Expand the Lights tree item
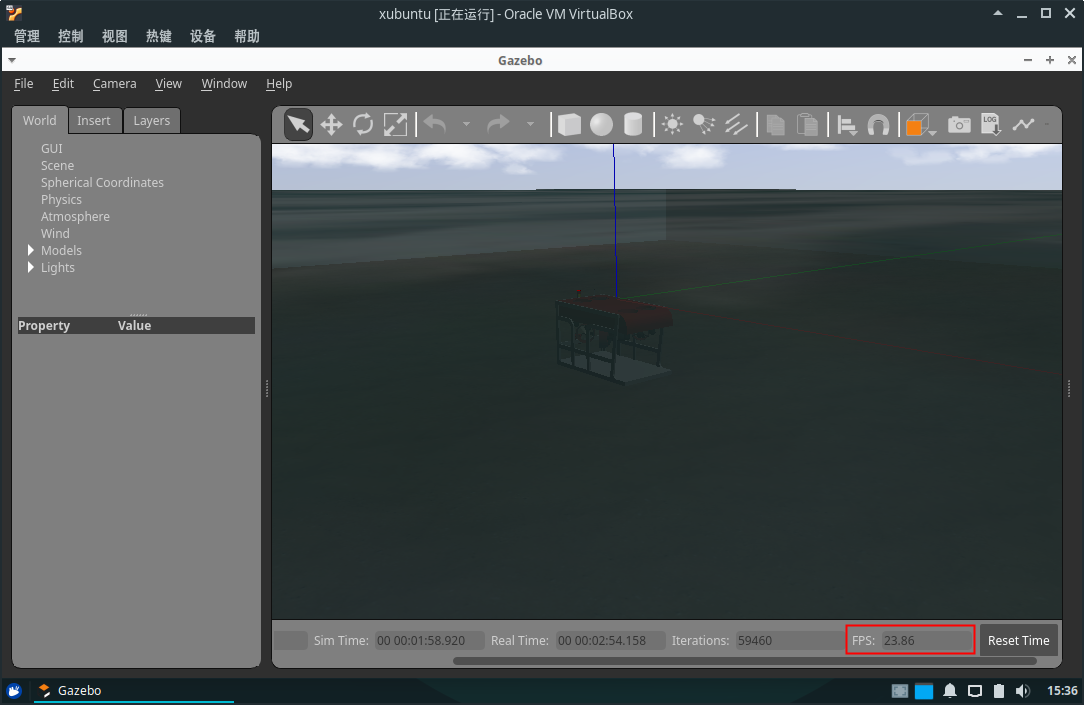This screenshot has width=1084, height=705. tap(30, 267)
